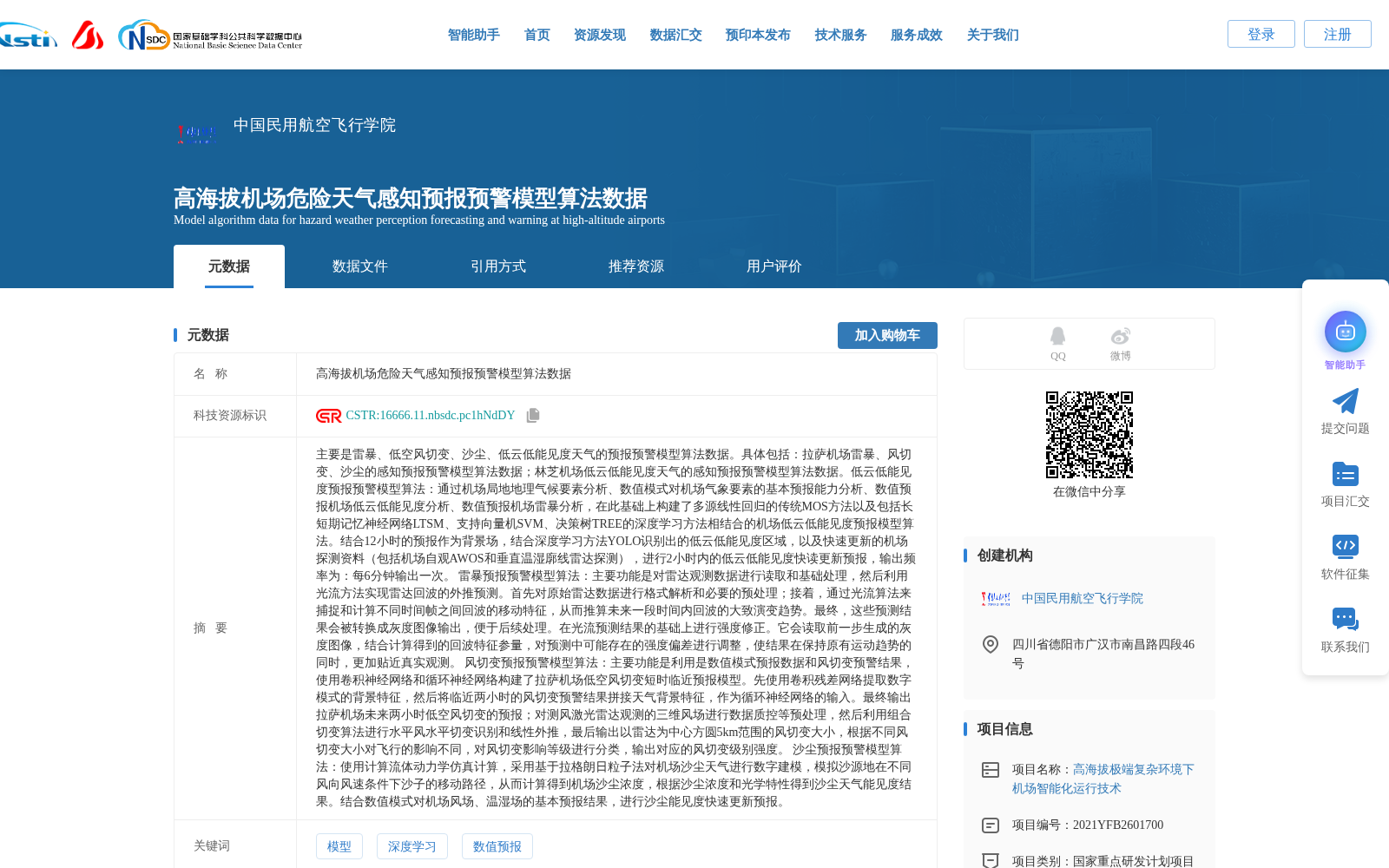Click the 数值预报 keyword tag

497,846
